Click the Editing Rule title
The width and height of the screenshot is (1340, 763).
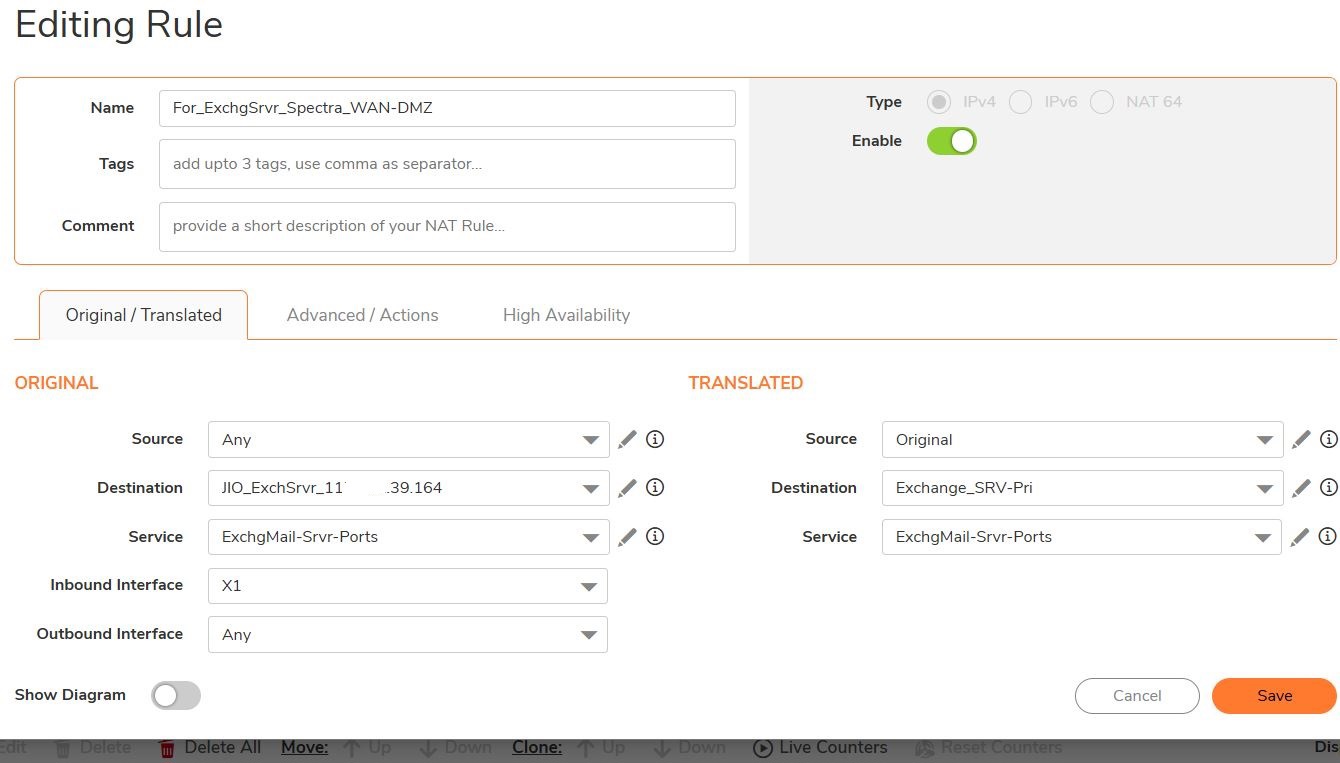point(119,24)
